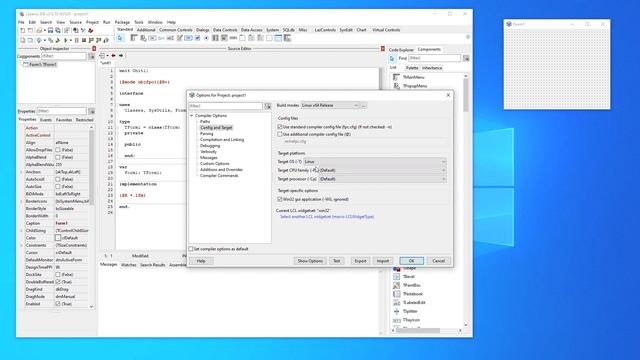640x360 pixels.
Task: Expand the BorderIcons property row
Action: (x=22, y=201)
